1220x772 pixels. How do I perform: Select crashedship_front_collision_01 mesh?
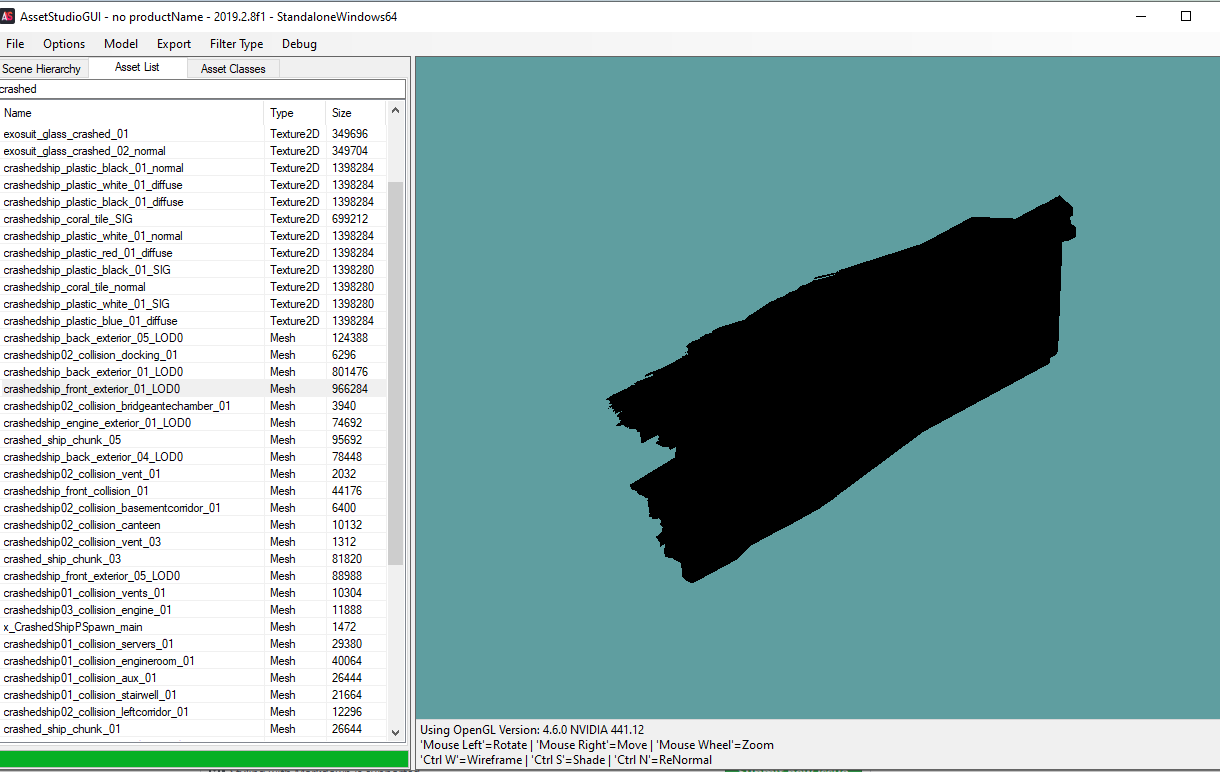(x=193, y=491)
